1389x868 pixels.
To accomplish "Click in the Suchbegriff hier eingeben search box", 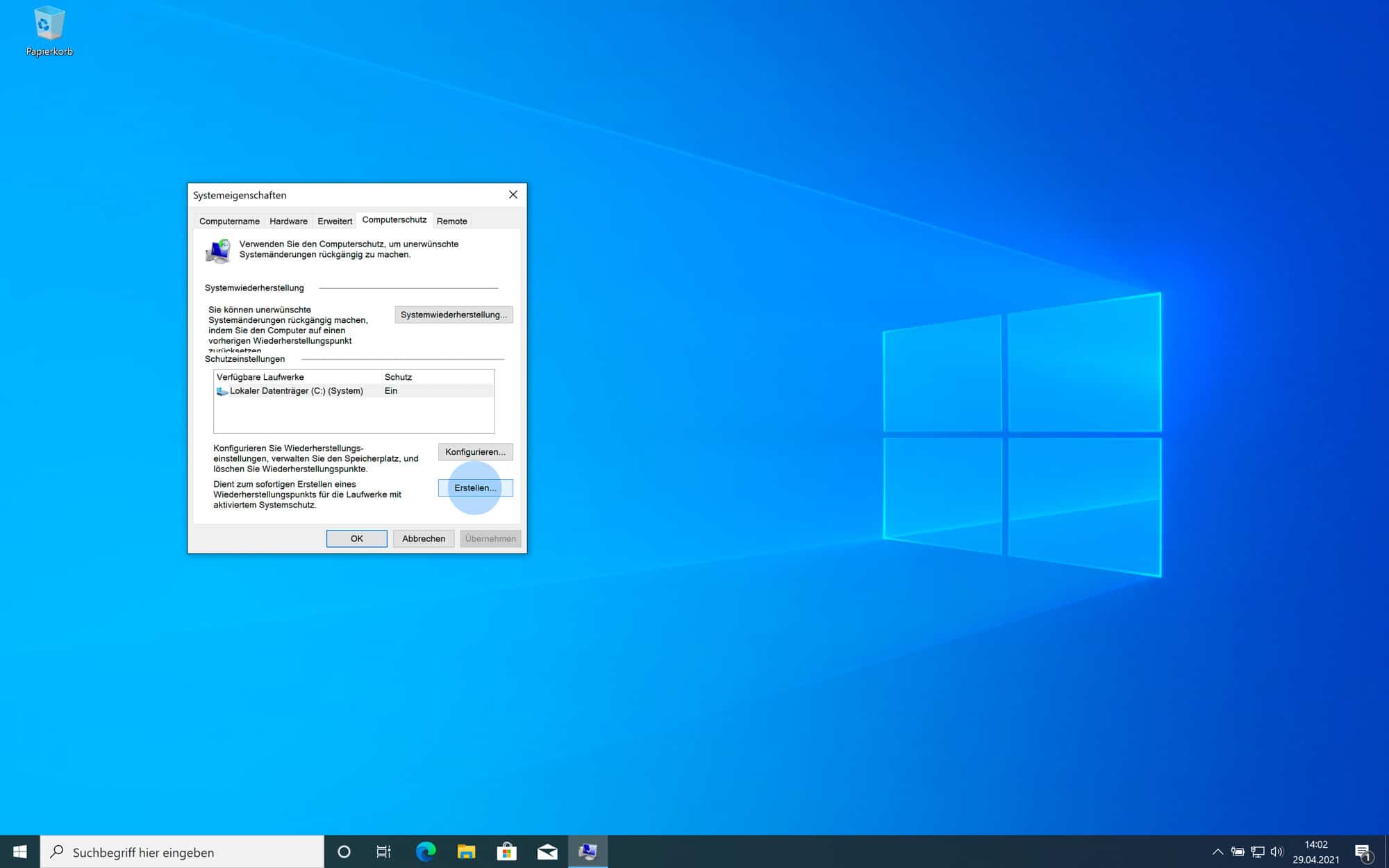I will pos(183,851).
